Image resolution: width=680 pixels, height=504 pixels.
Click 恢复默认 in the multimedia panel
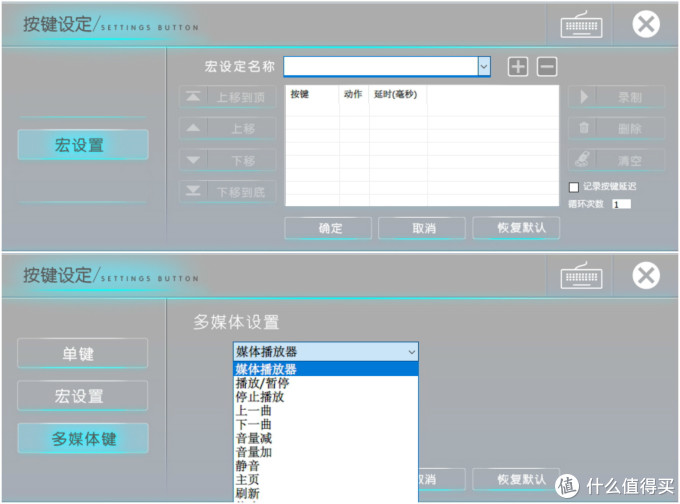(516, 479)
